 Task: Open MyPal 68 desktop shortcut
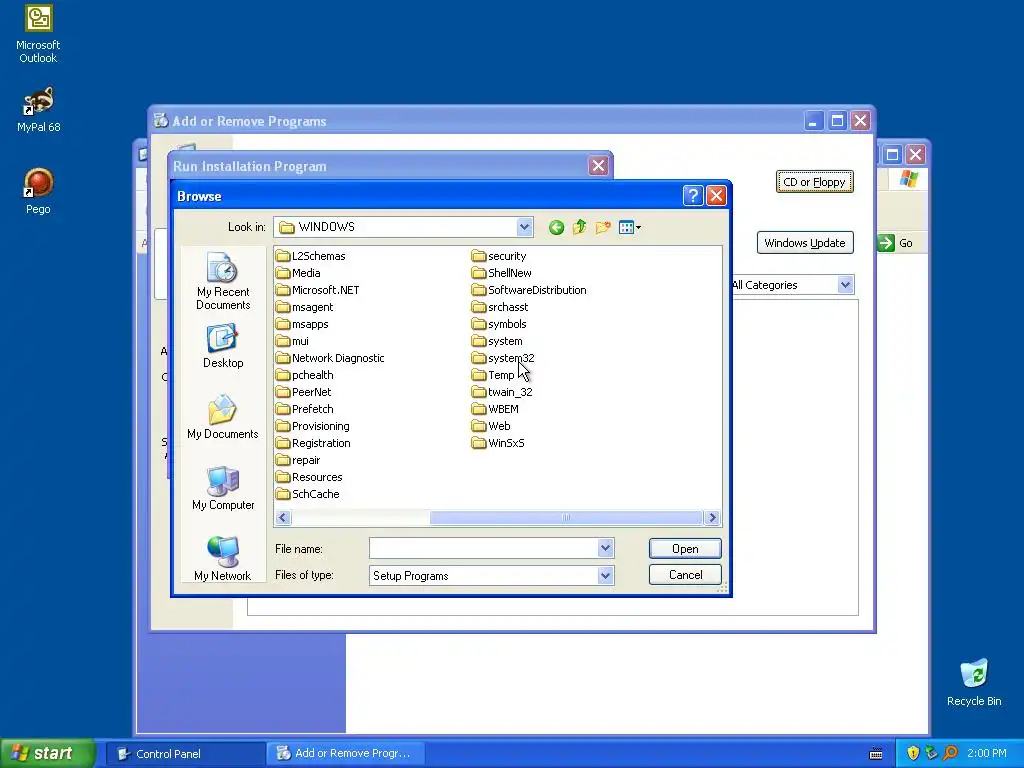coord(38,110)
